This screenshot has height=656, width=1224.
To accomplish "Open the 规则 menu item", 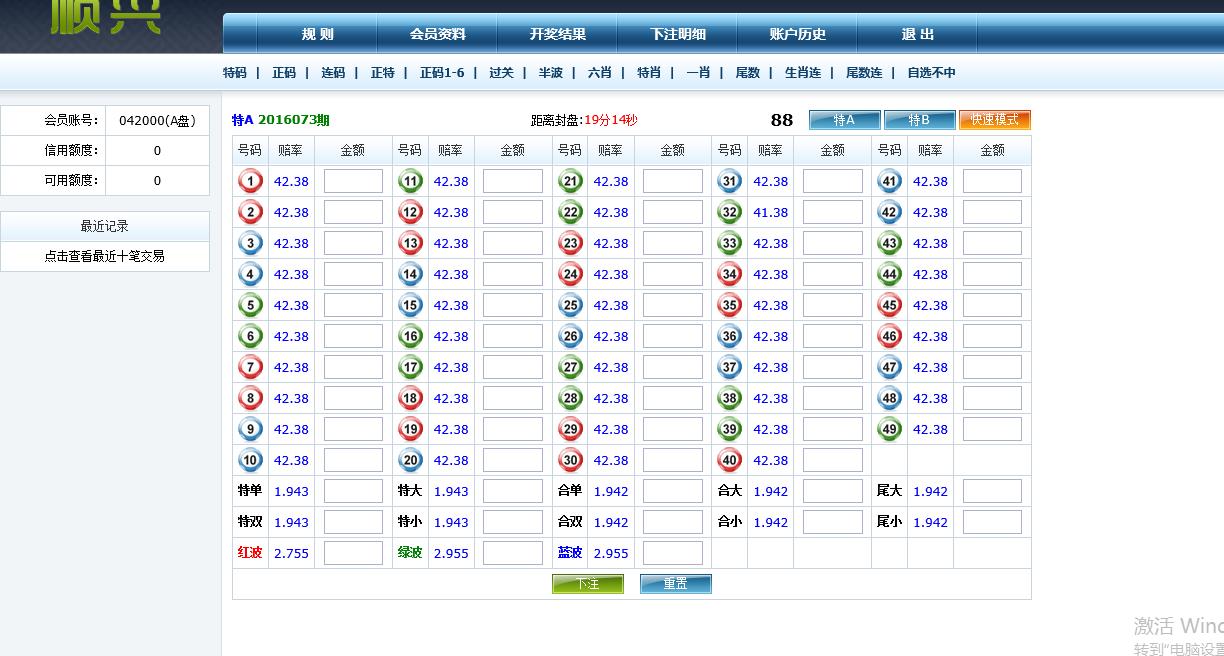I will point(317,34).
